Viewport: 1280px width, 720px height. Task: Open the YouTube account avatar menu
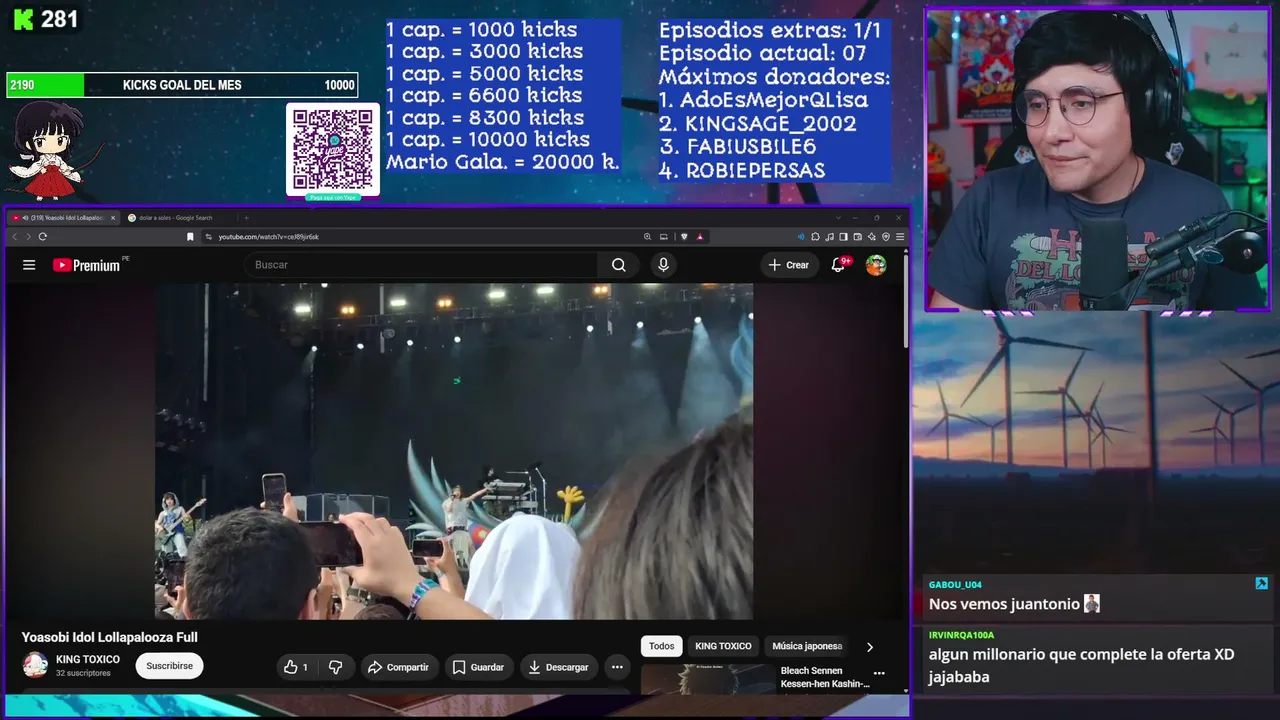pyautogui.click(x=876, y=265)
